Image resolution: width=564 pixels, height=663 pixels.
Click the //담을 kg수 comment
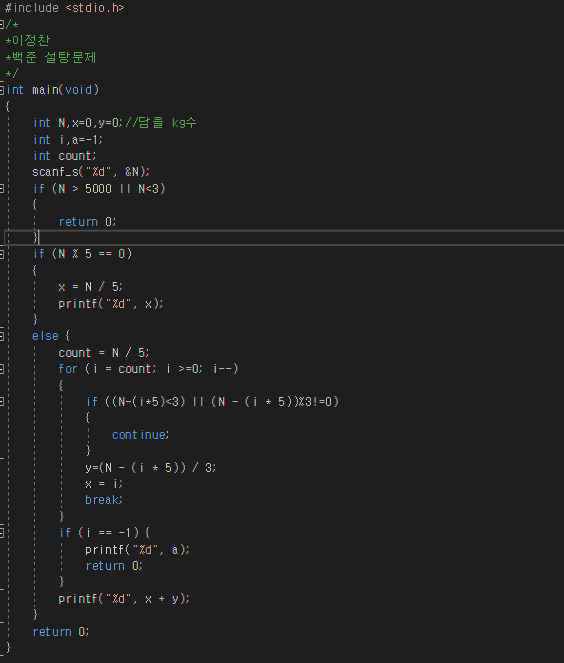161,123
